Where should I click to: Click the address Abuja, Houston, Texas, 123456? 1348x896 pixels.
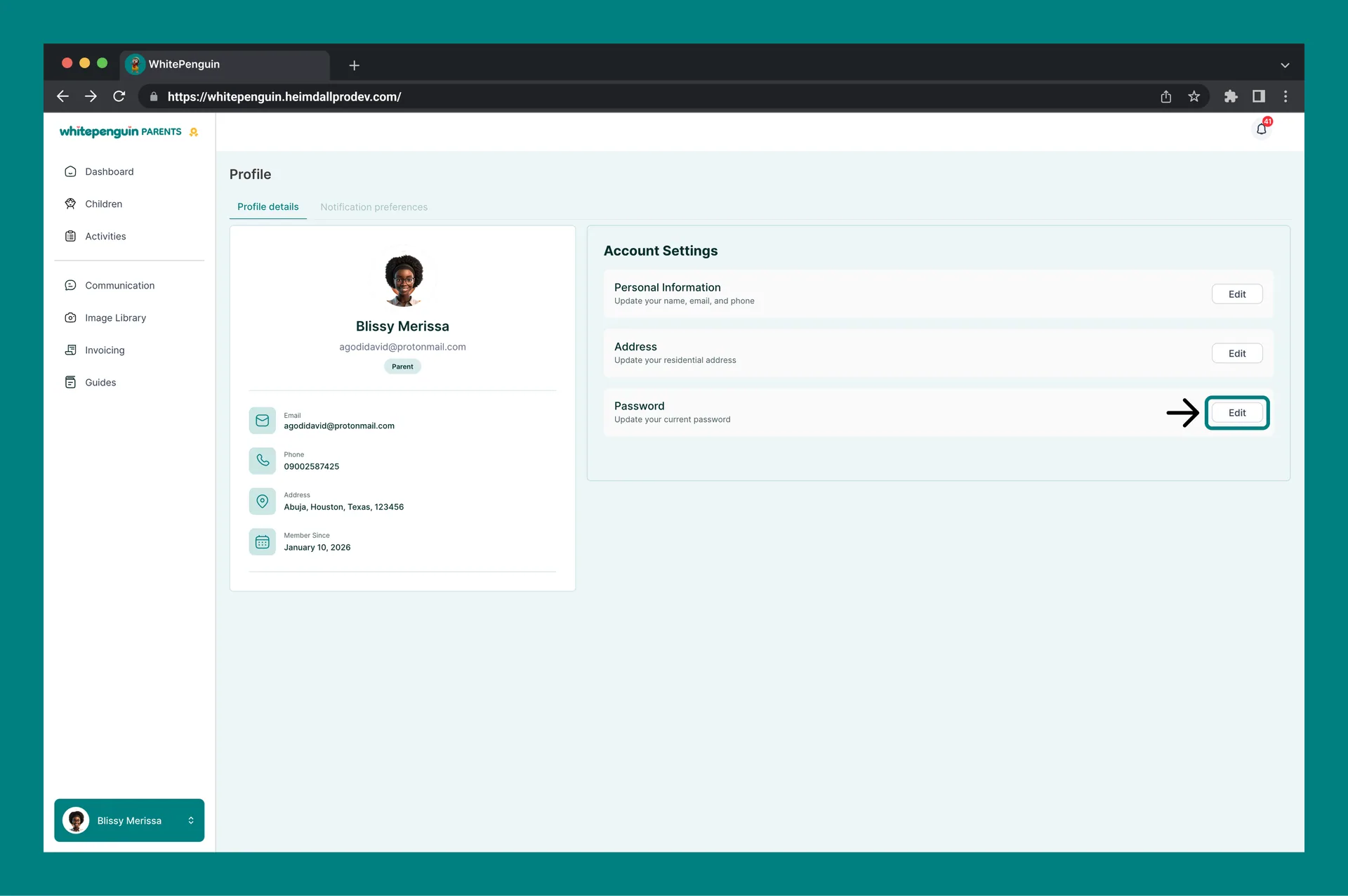(x=343, y=507)
